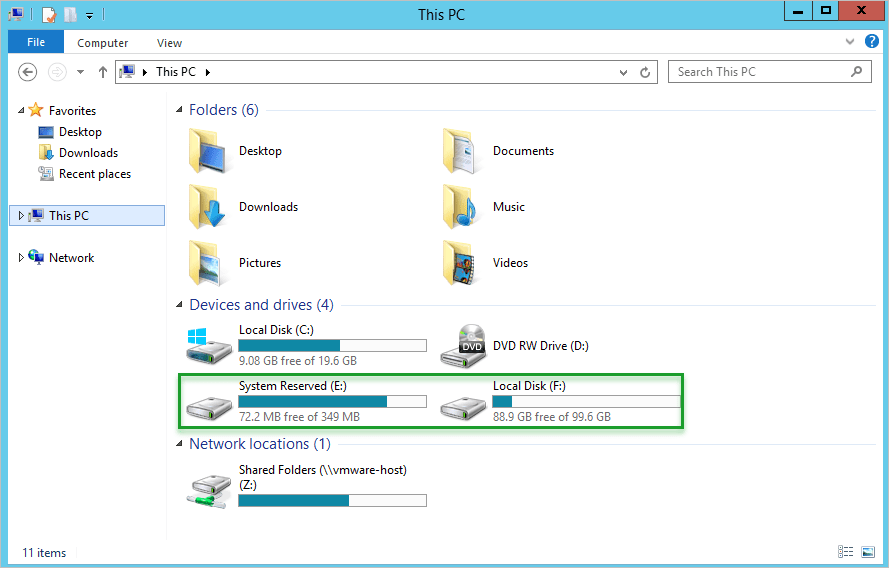Go up one level with Up arrow

103,72
